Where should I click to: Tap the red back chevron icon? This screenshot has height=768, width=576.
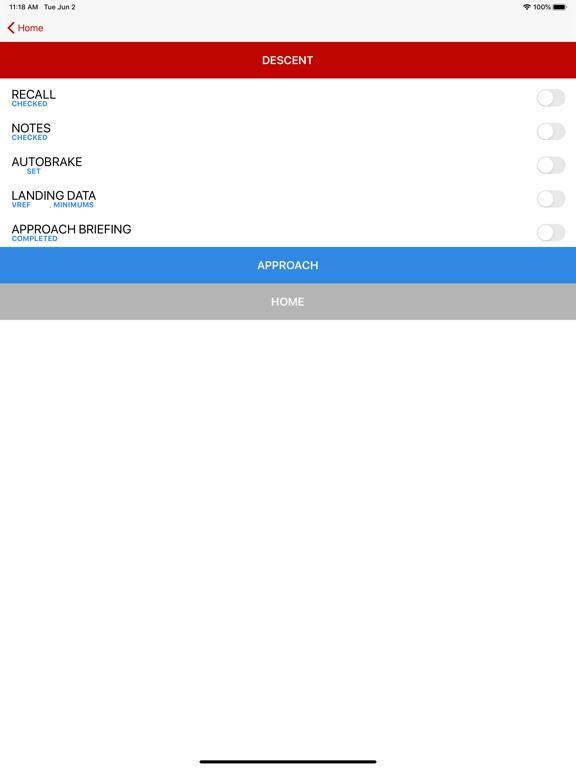[x=11, y=28]
